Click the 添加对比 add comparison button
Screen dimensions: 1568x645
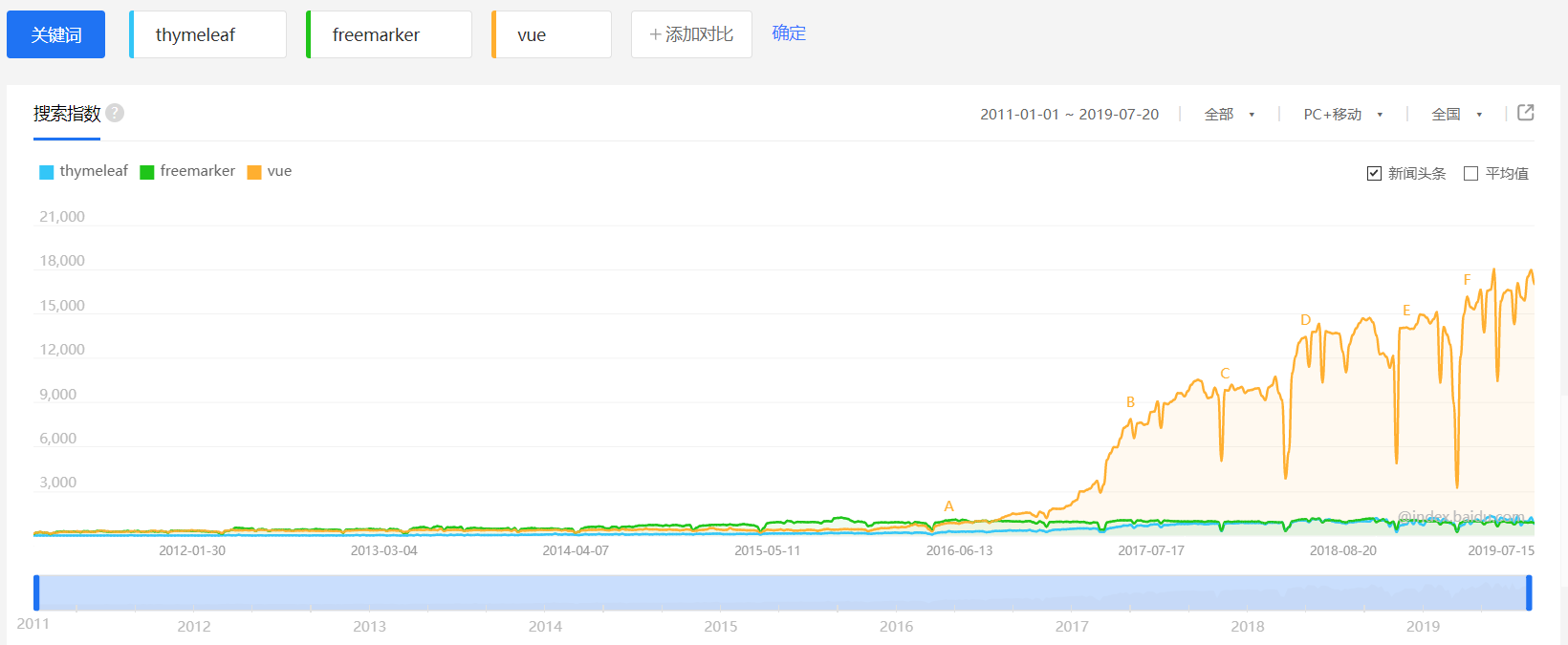coord(691,34)
